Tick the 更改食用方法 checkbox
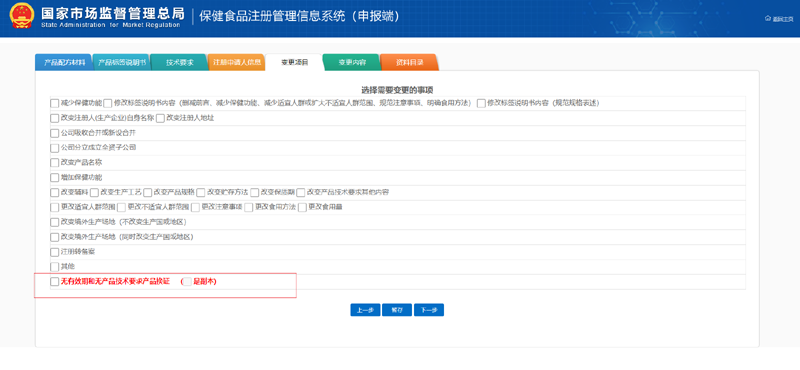The image size is (800, 370). [x=248, y=207]
